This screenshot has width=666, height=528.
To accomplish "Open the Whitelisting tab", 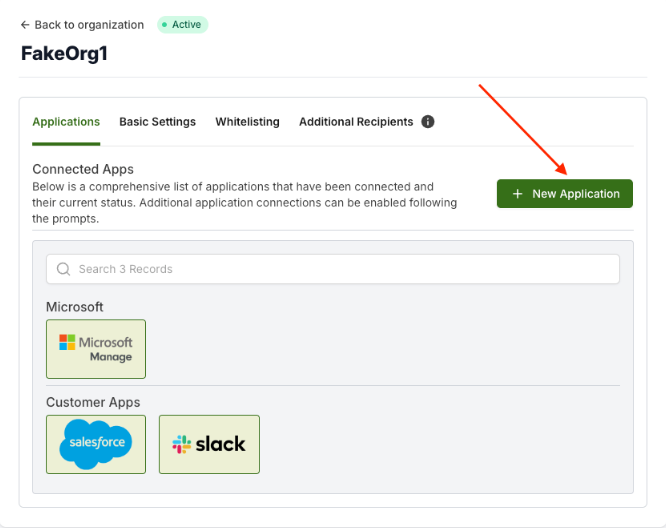I will 247,122.
